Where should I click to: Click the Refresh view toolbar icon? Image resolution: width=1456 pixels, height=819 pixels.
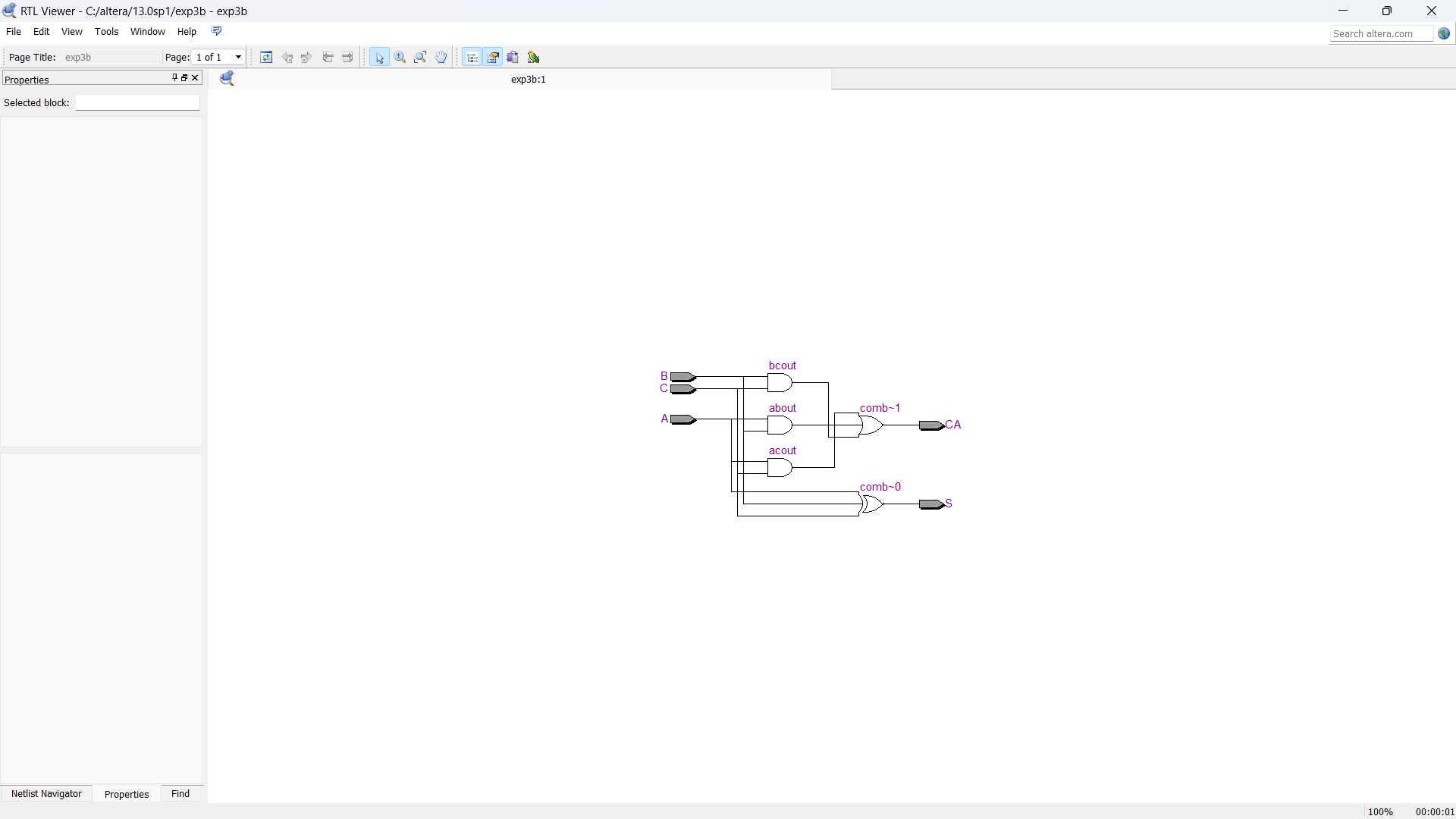click(266, 58)
